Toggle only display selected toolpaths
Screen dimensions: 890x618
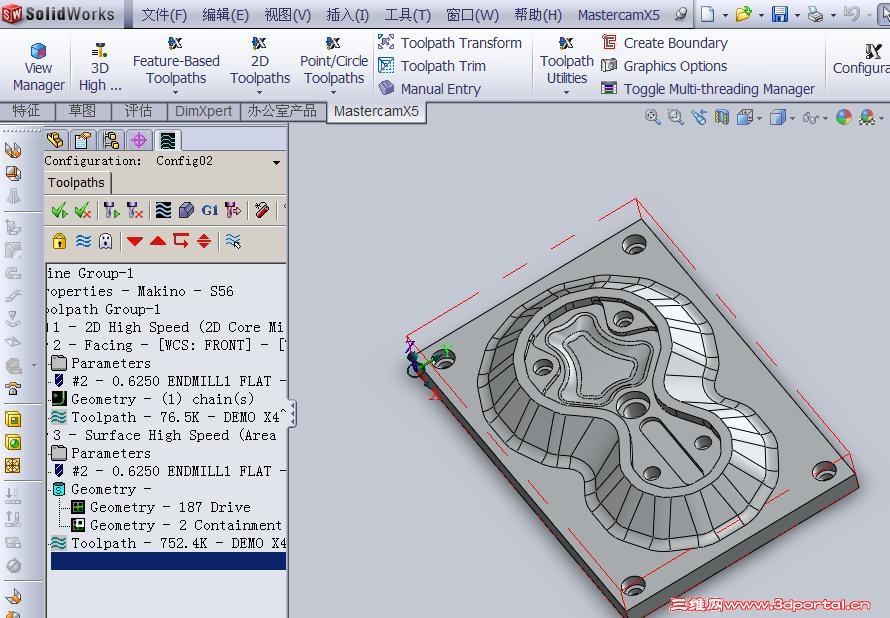click(233, 241)
